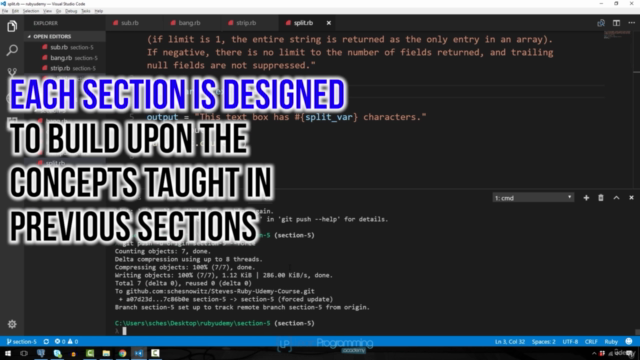Open the File menu
Screen dimensions: 640x360
(5, 11)
